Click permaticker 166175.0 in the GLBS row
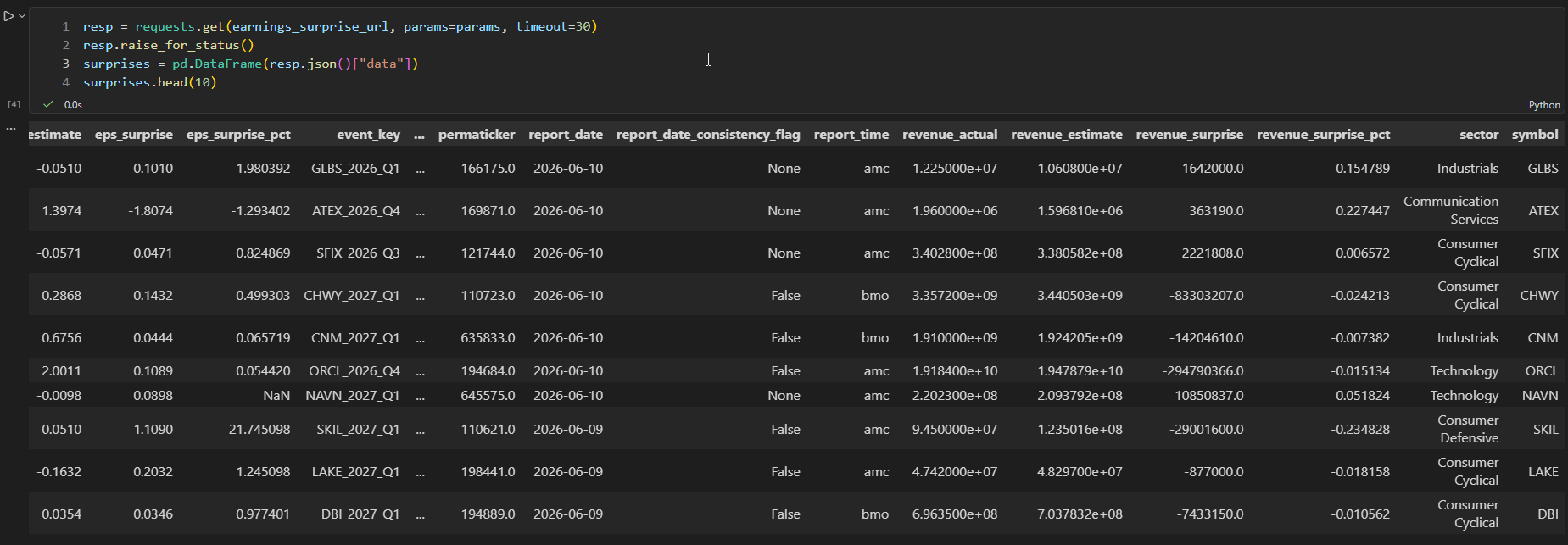This screenshot has height=545, width=1568. pos(488,169)
